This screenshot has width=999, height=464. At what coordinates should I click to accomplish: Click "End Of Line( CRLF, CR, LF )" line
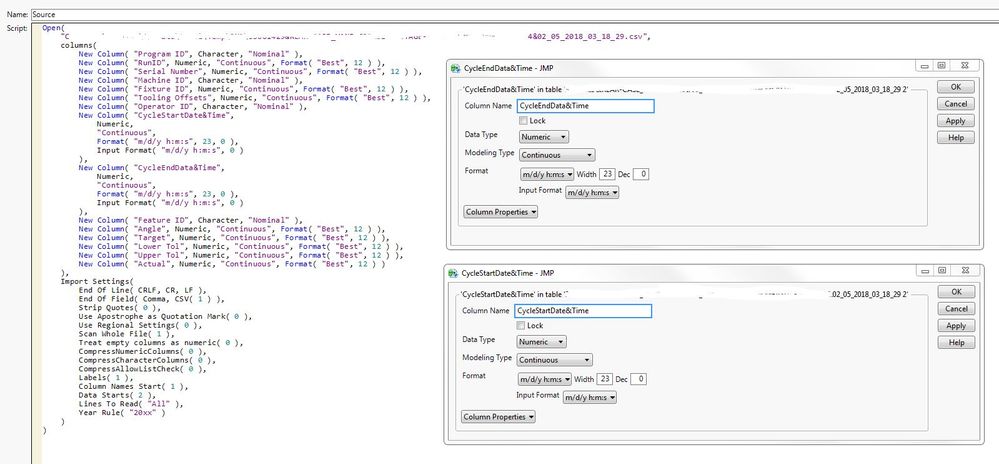(x=143, y=290)
